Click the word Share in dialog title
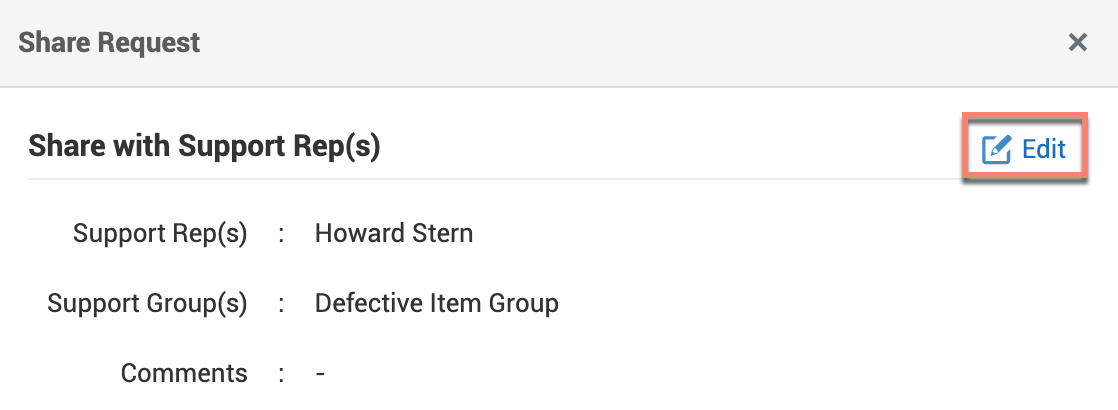The width and height of the screenshot is (1118, 410). (50, 43)
